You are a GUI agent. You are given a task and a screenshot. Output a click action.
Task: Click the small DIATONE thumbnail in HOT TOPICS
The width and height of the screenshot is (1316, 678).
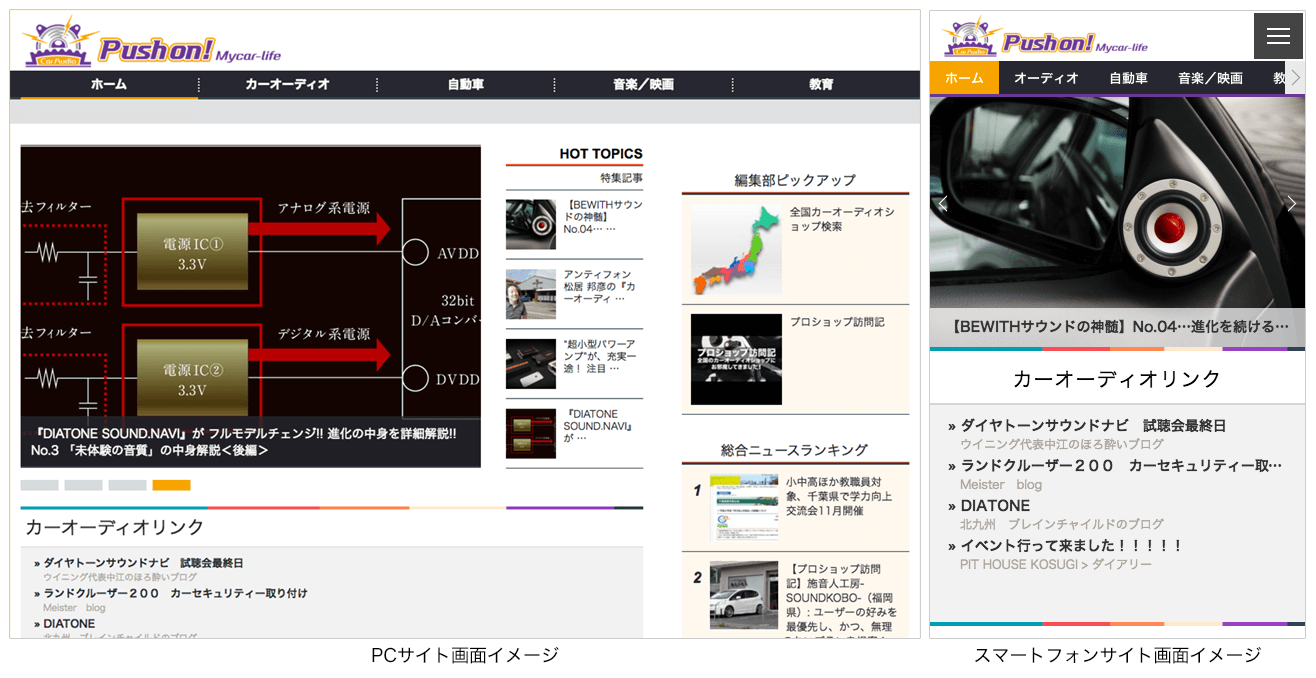[531, 434]
